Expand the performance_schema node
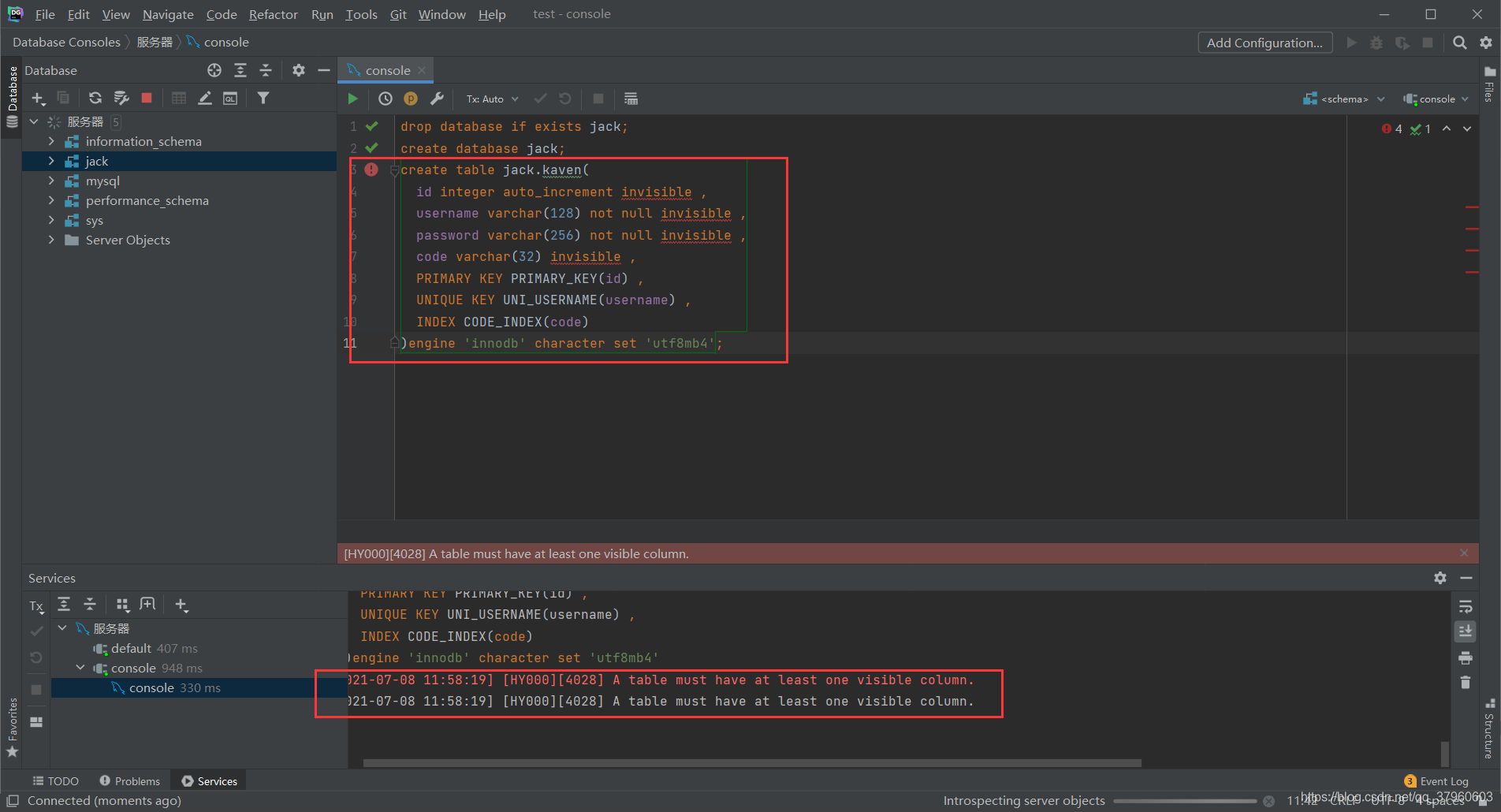 [51, 200]
